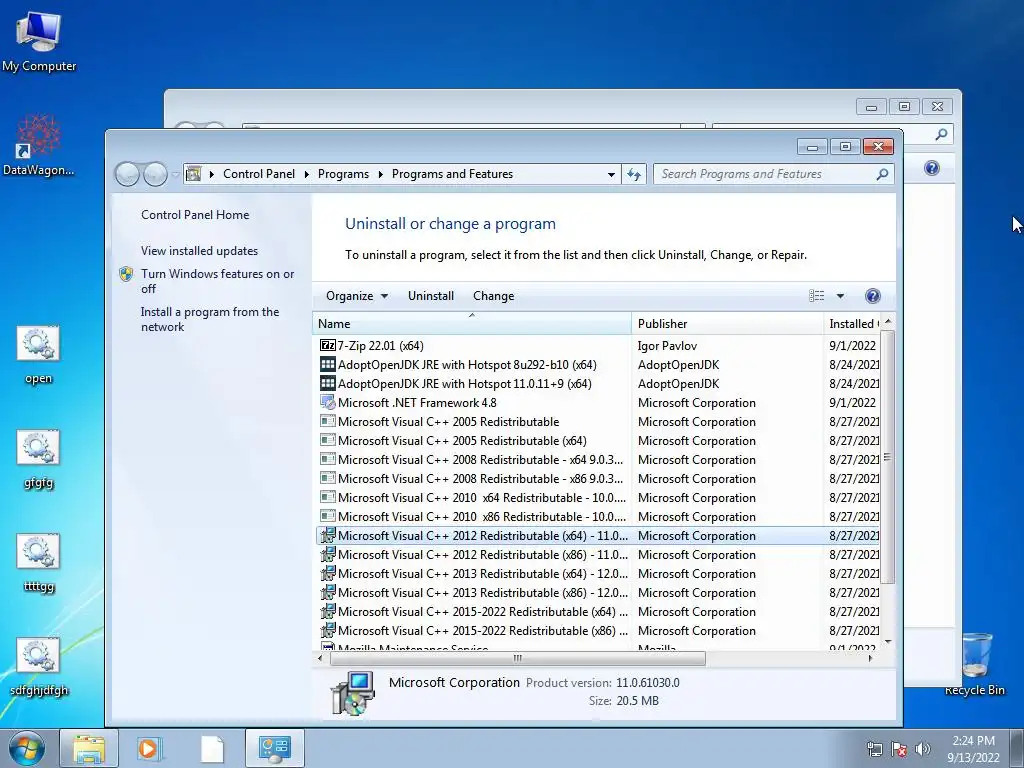Open the Recycle Bin on desktop
The image size is (1024, 768).
pos(974,664)
